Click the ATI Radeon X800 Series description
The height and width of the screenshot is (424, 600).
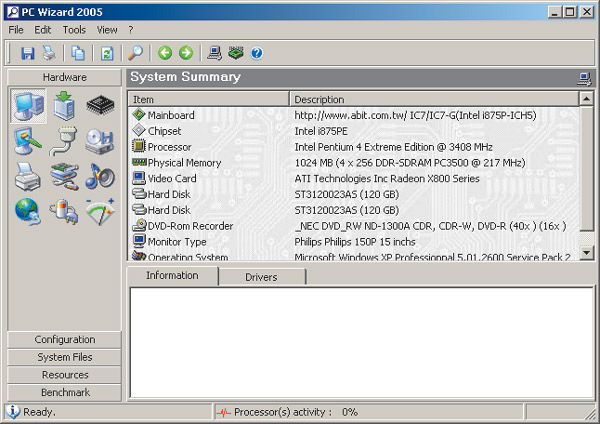point(387,179)
